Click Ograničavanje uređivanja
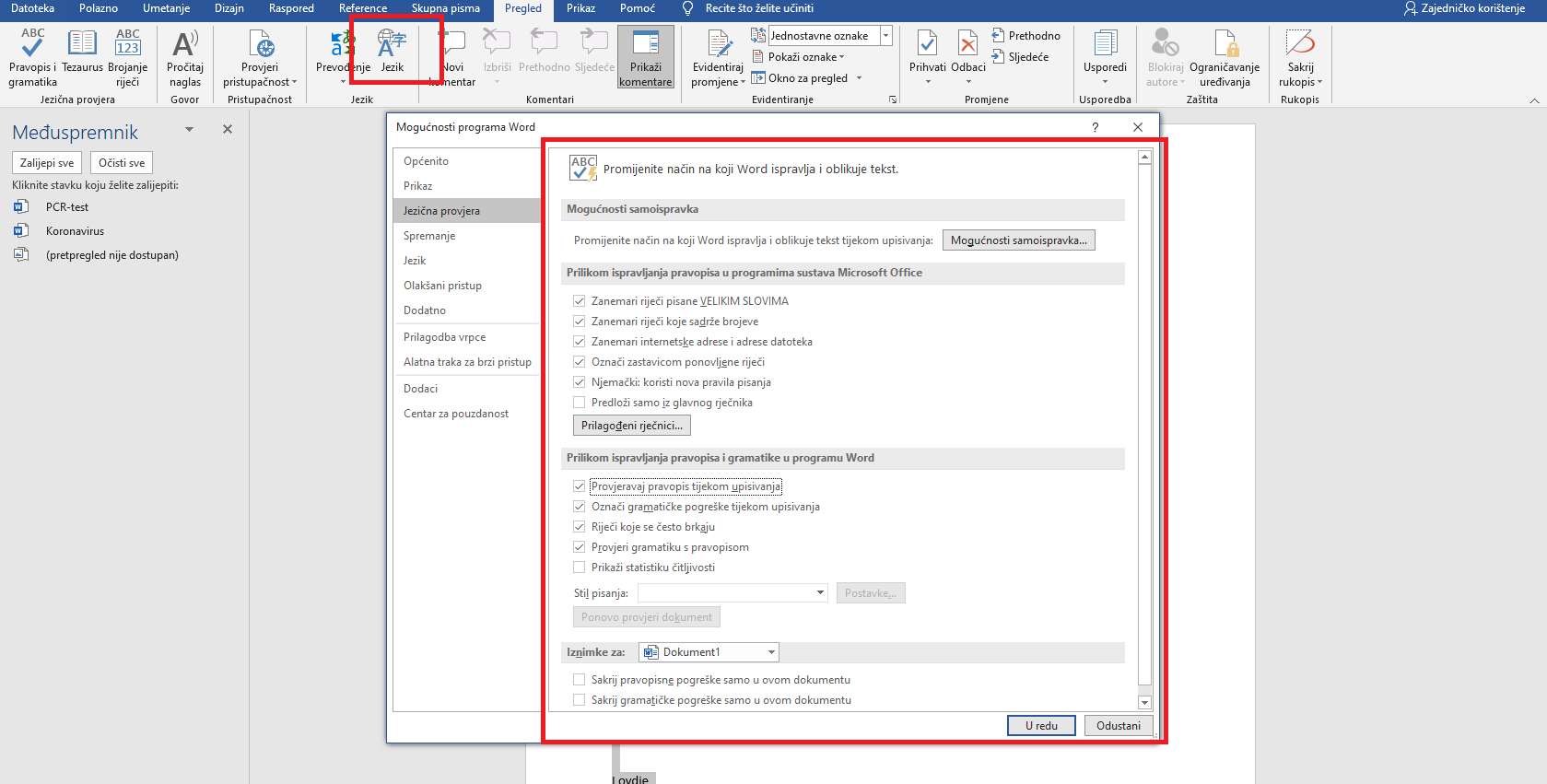The width and height of the screenshot is (1547, 784). [1225, 57]
